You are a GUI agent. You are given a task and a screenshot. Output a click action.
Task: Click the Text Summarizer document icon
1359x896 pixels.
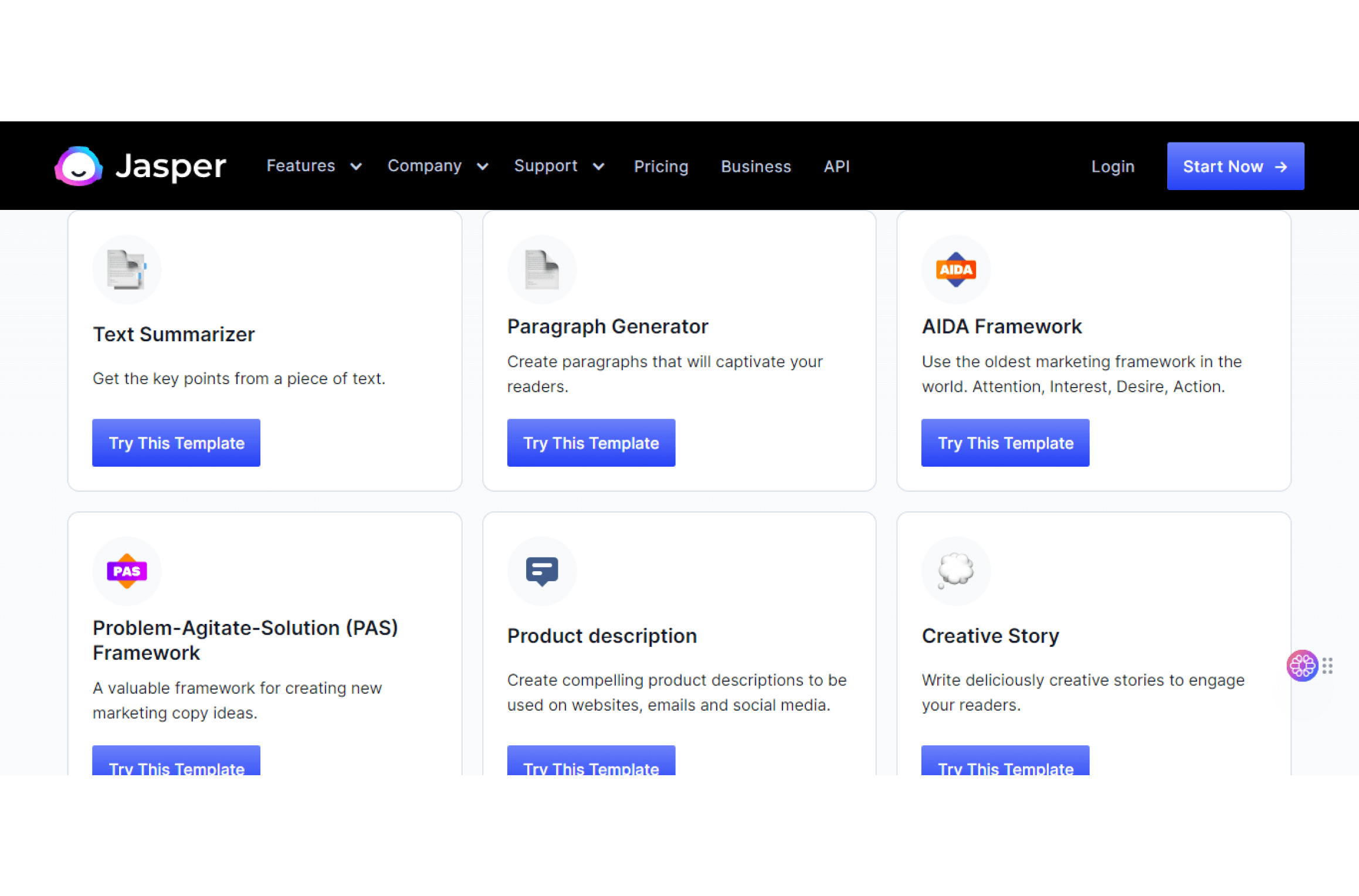click(127, 270)
